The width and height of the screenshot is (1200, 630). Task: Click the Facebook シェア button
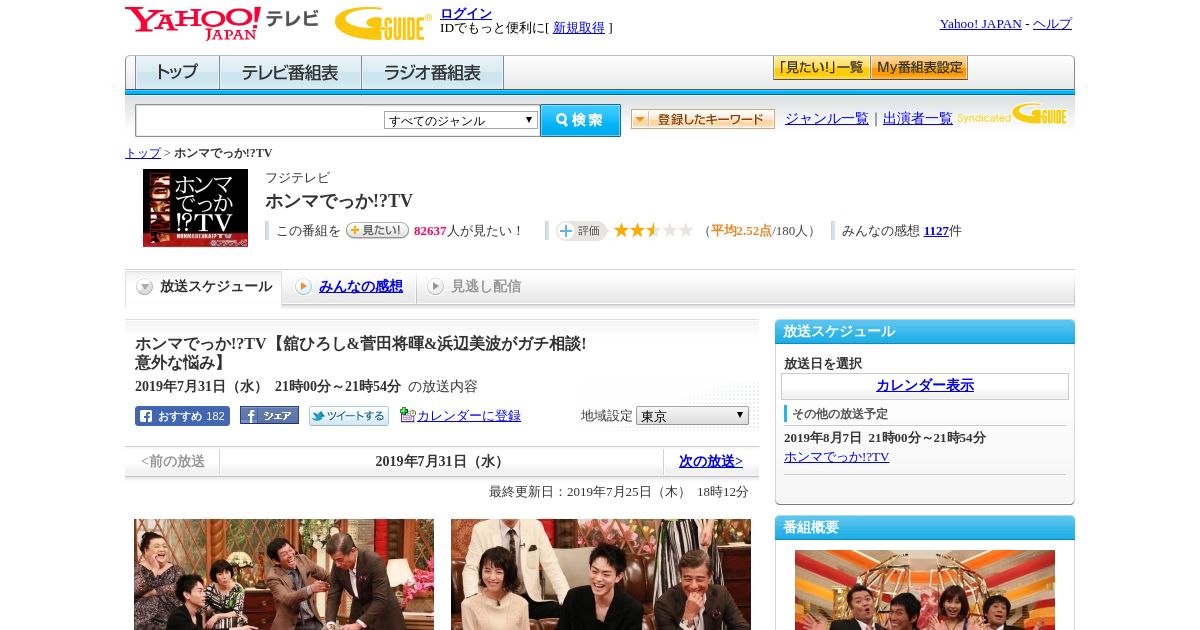pyautogui.click(x=269, y=416)
